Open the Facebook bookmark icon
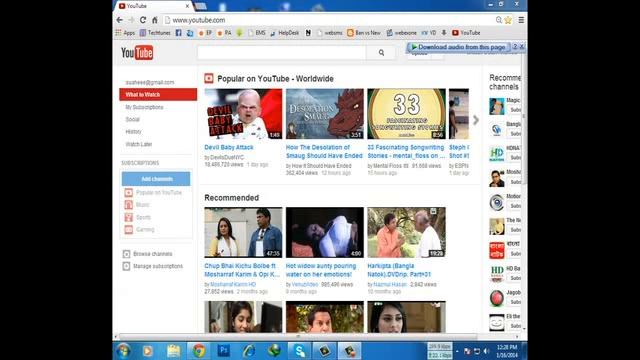The image size is (640, 360). [178, 33]
